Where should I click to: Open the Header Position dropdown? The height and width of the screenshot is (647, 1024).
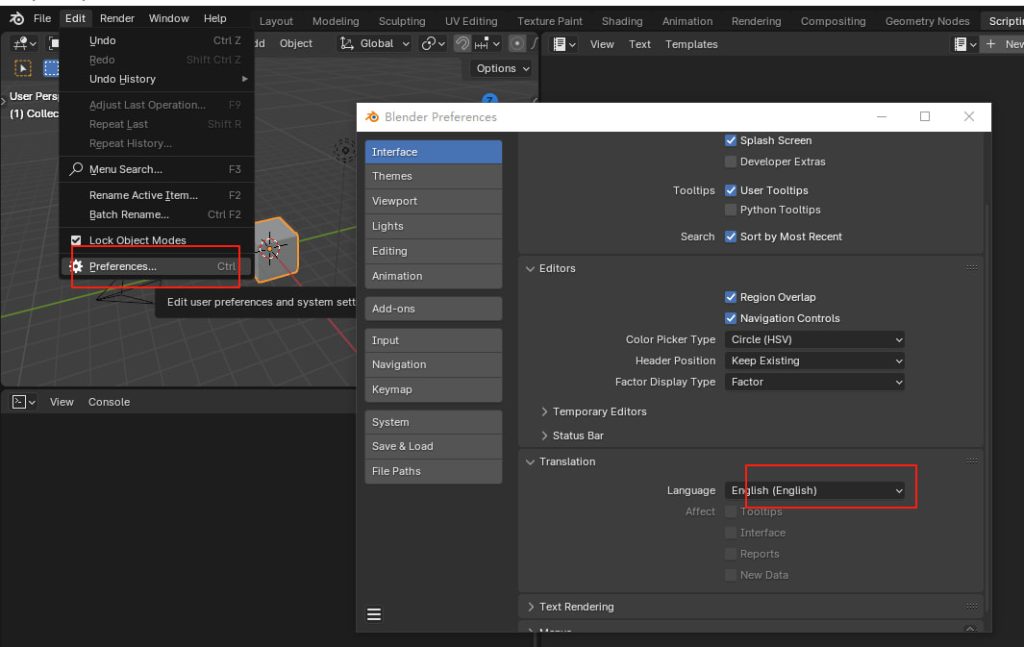pyautogui.click(x=814, y=360)
